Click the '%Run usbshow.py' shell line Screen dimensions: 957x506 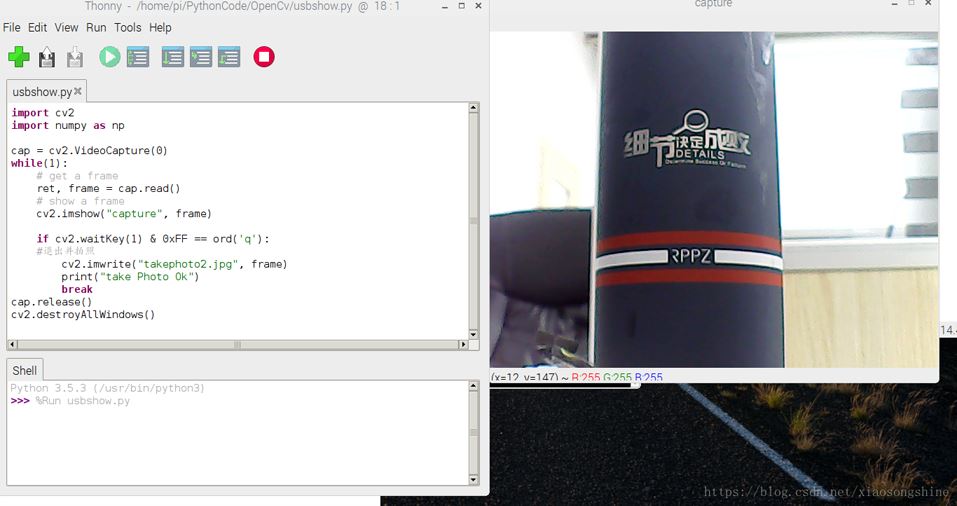82,401
